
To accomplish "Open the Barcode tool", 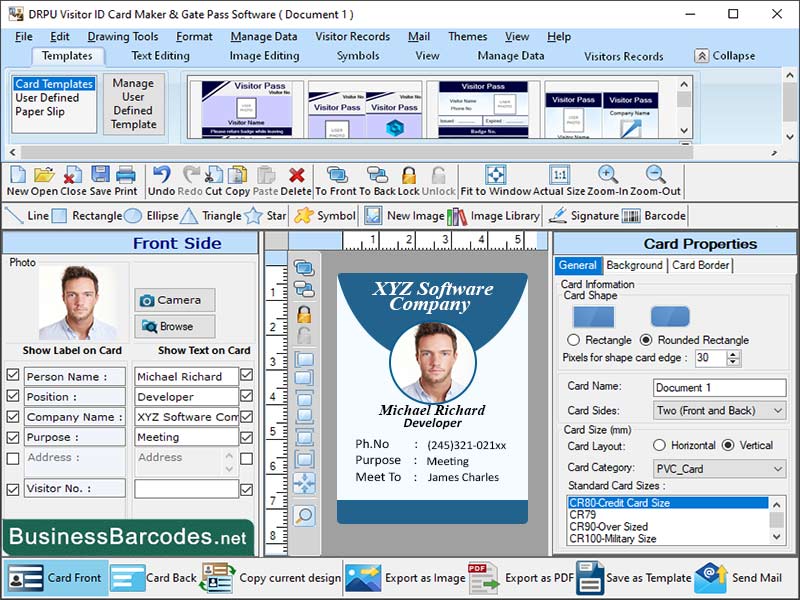I will (x=667, y=215).
